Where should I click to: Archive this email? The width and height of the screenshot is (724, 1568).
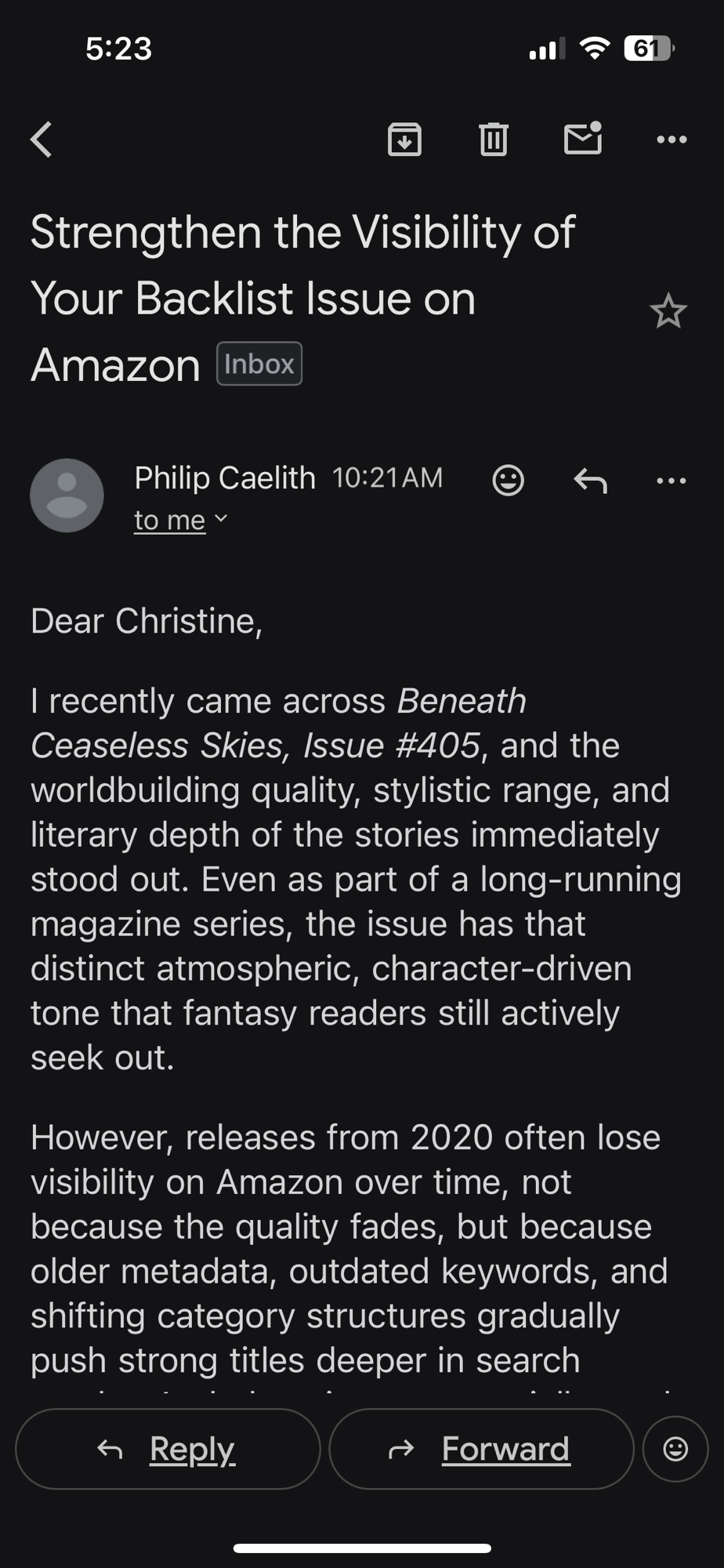point(404,140)
